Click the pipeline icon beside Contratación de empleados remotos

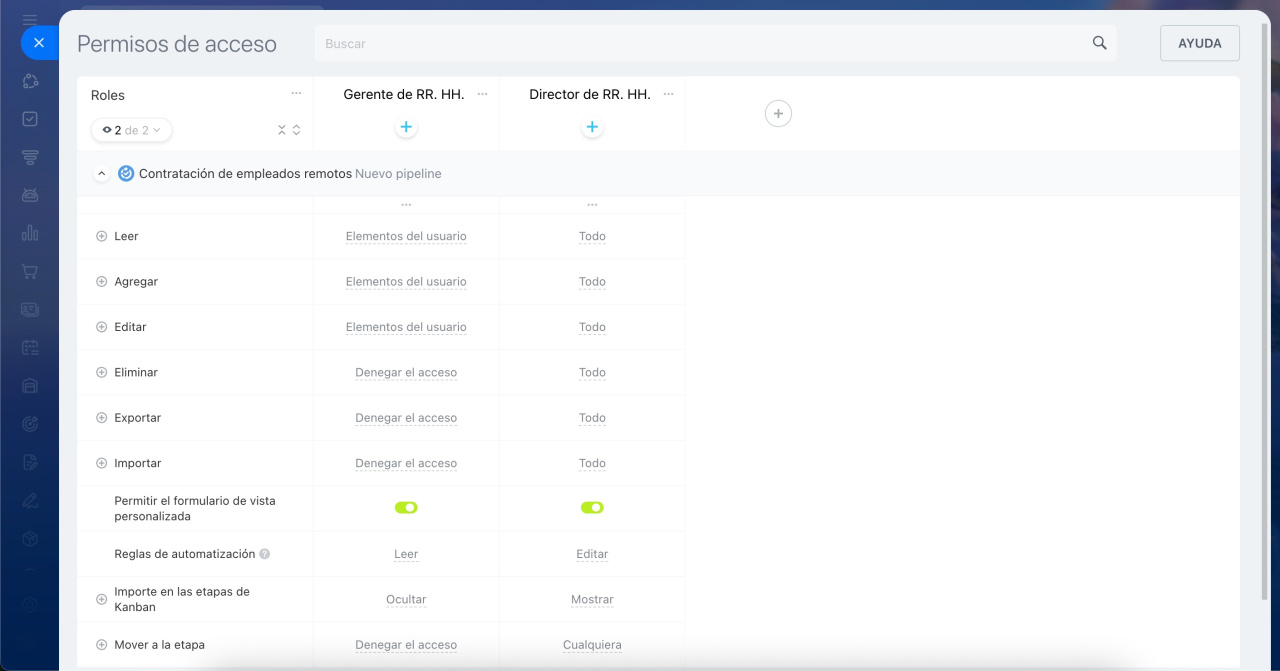pyautogui.click(x=126, y=173)
